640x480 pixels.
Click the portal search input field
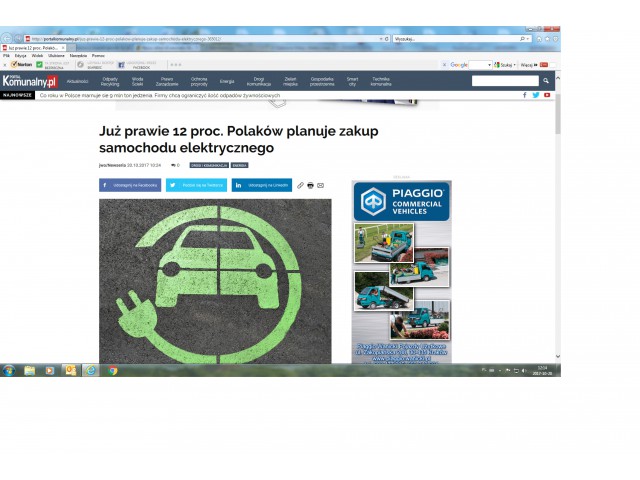(x=504, y=80)
